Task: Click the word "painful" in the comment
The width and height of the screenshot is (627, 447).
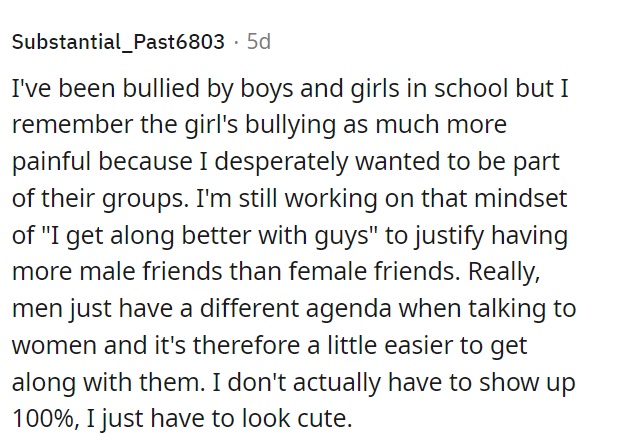Action: (52, 162)
